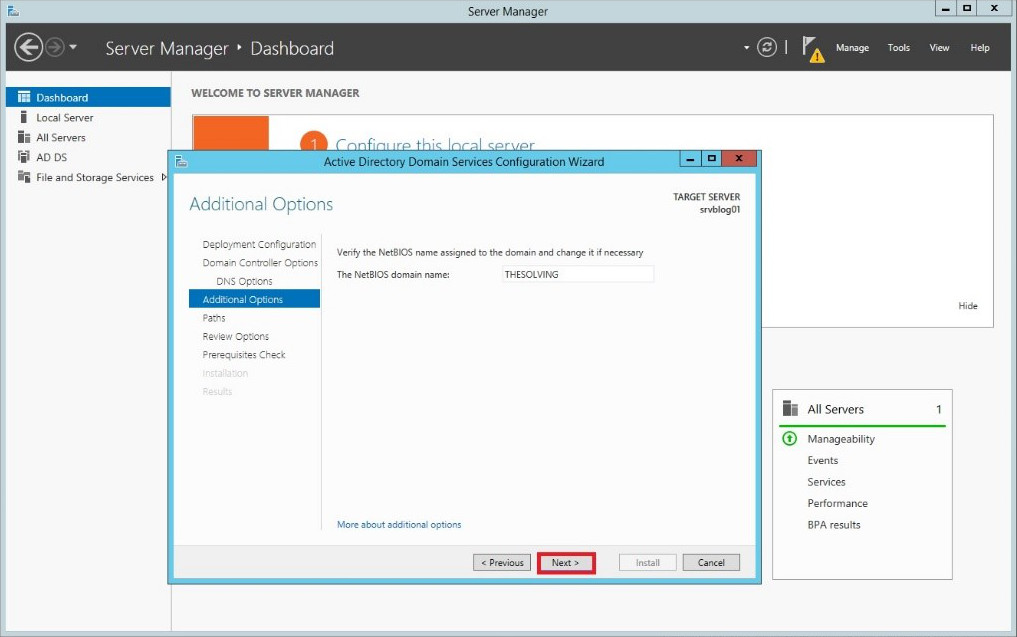Click the NetBIOS domain name field
1017x637 pixels.
click(x=577, y=274)
